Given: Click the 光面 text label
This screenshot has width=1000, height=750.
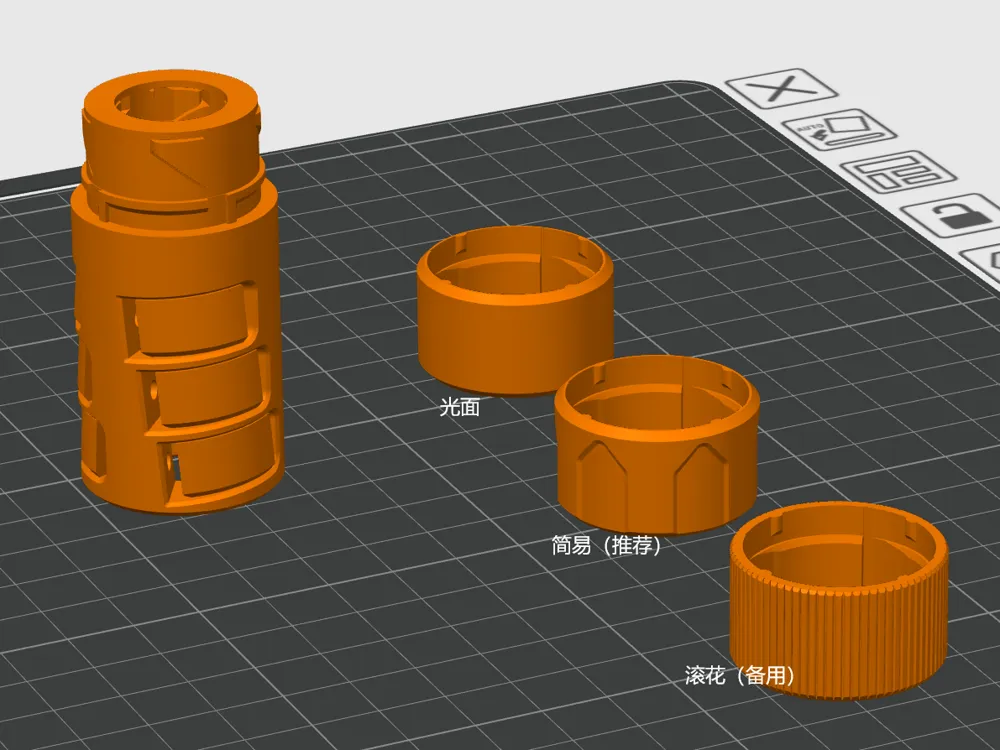Looking at the screenshot, I should click(x=459, y=407).
